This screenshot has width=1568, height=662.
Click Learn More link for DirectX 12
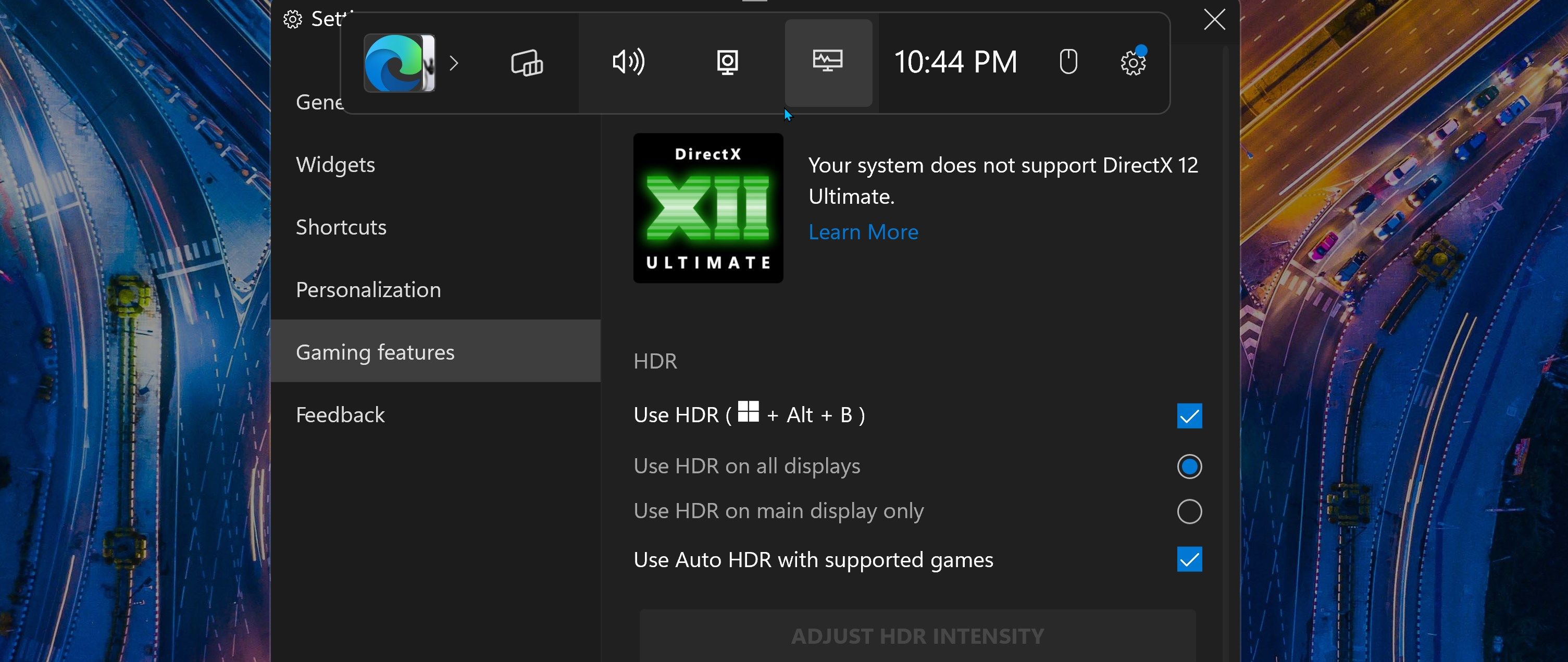click(862, 231)
